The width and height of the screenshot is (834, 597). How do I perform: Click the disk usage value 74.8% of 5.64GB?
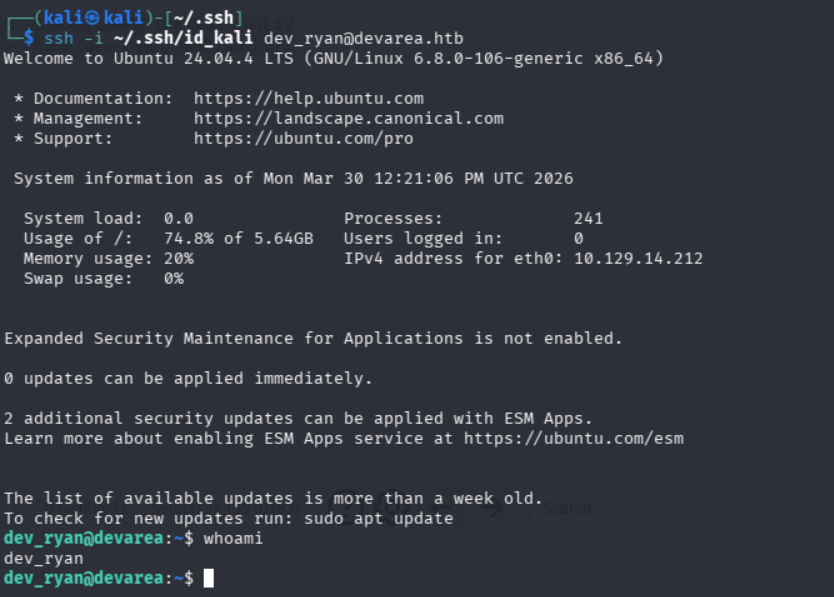click(x=238, y=238)
